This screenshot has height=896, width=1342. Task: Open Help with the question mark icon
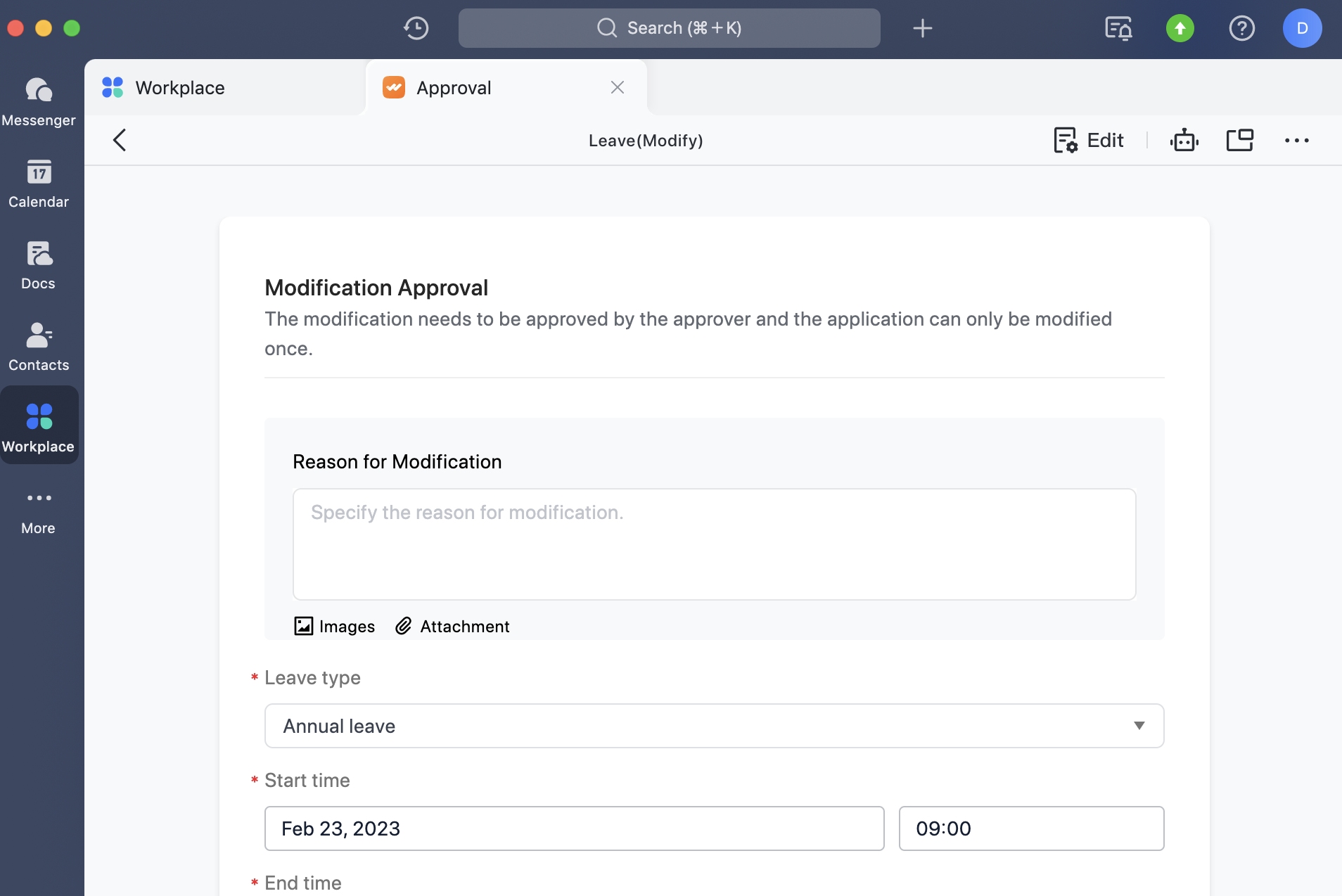(1242, 28)
